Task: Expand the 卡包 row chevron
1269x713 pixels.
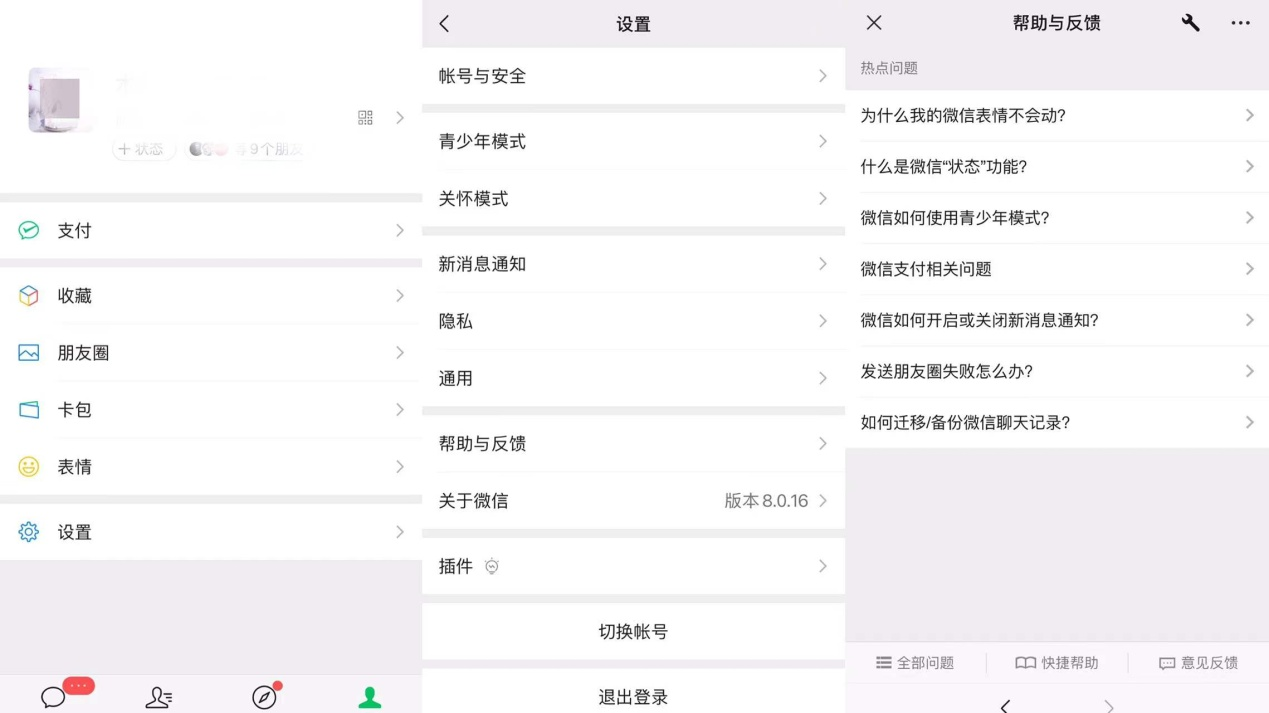Action: click(x=400, y=410)
